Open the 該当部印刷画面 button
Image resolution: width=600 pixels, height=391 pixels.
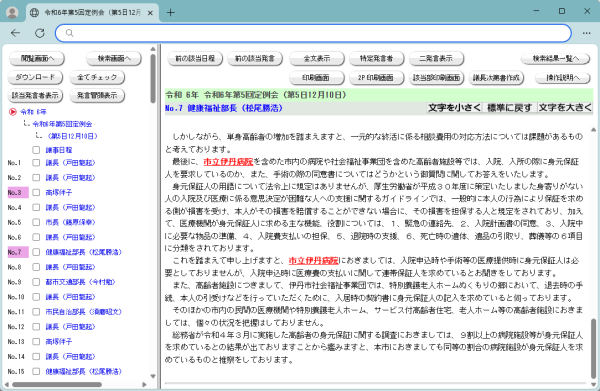436,78
